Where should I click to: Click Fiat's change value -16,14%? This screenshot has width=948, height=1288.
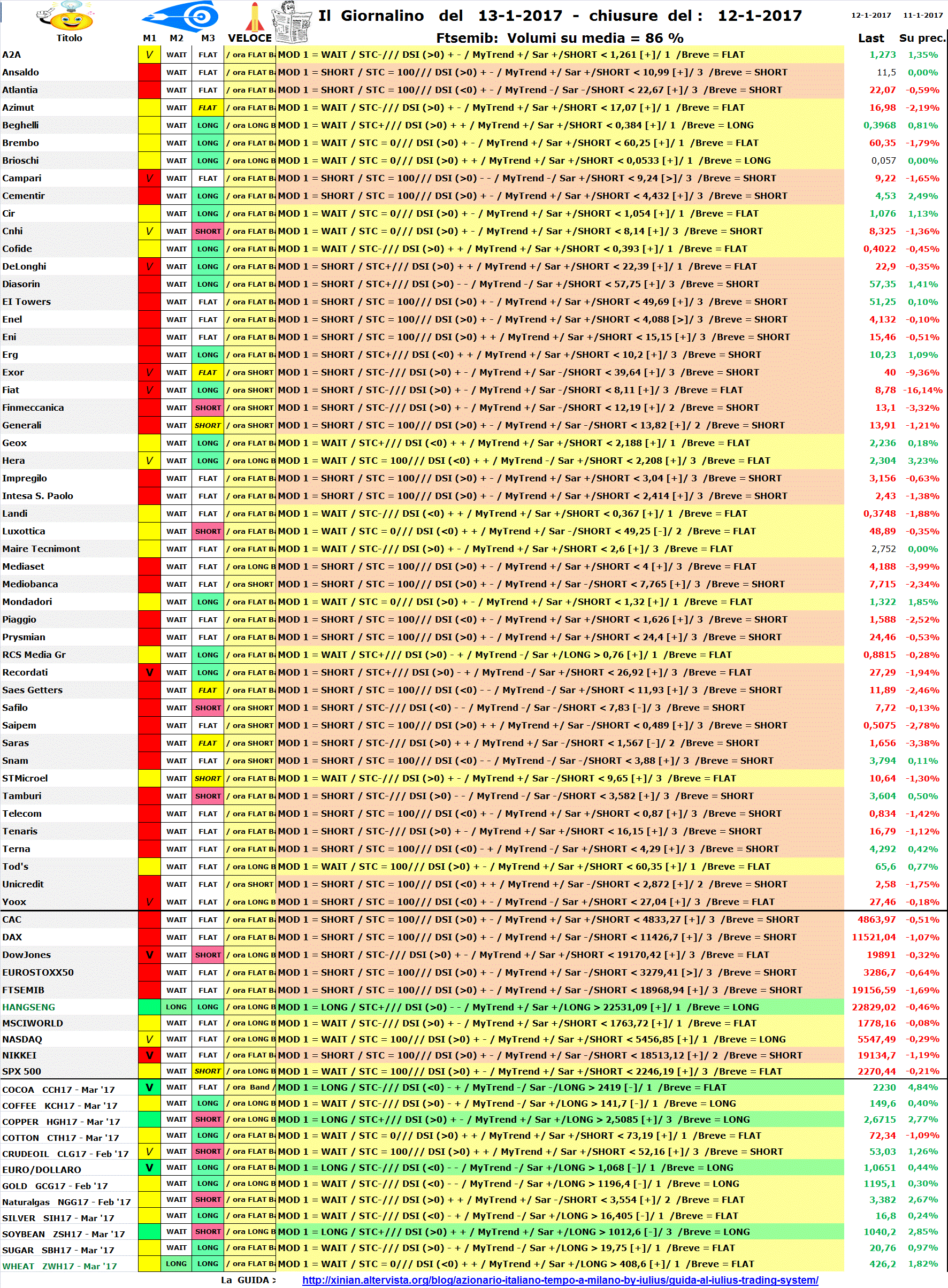point(923,390)
